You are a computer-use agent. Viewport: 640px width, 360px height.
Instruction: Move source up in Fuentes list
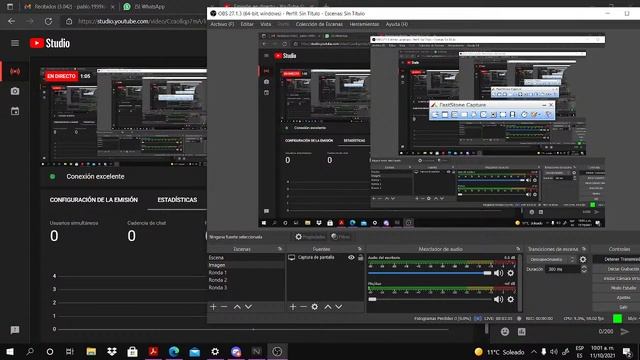click(328, 307)
